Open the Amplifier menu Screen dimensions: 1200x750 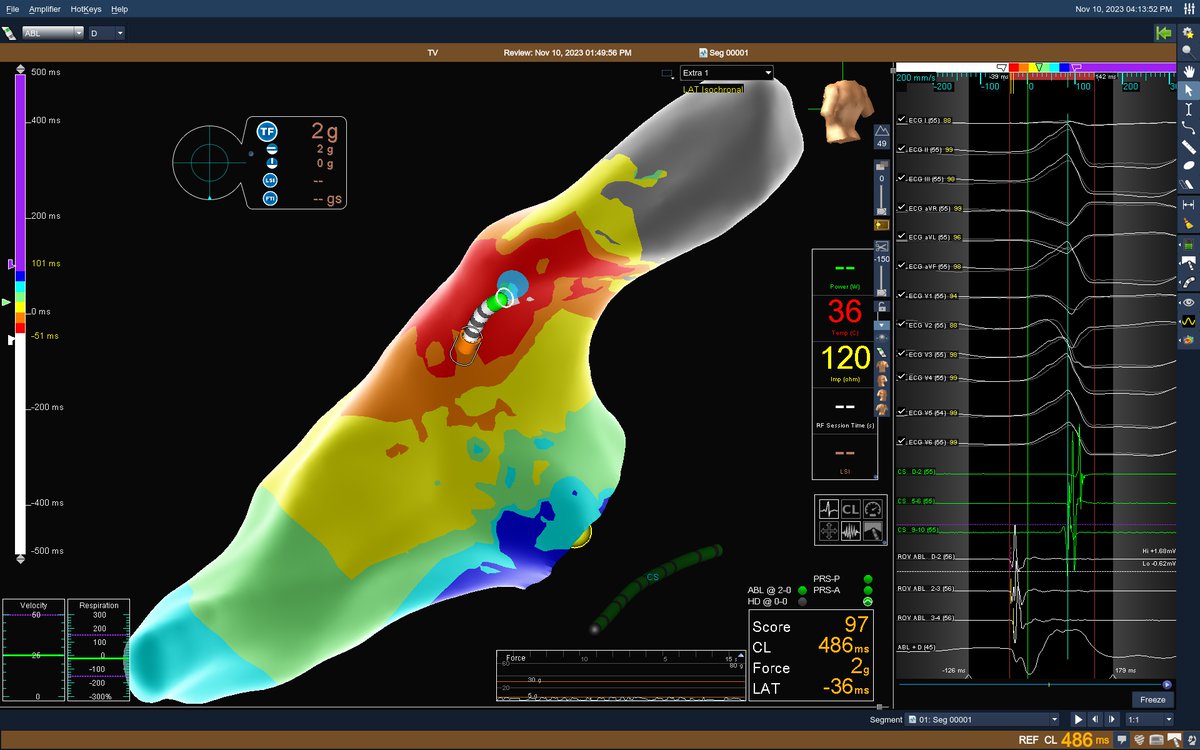44,8
